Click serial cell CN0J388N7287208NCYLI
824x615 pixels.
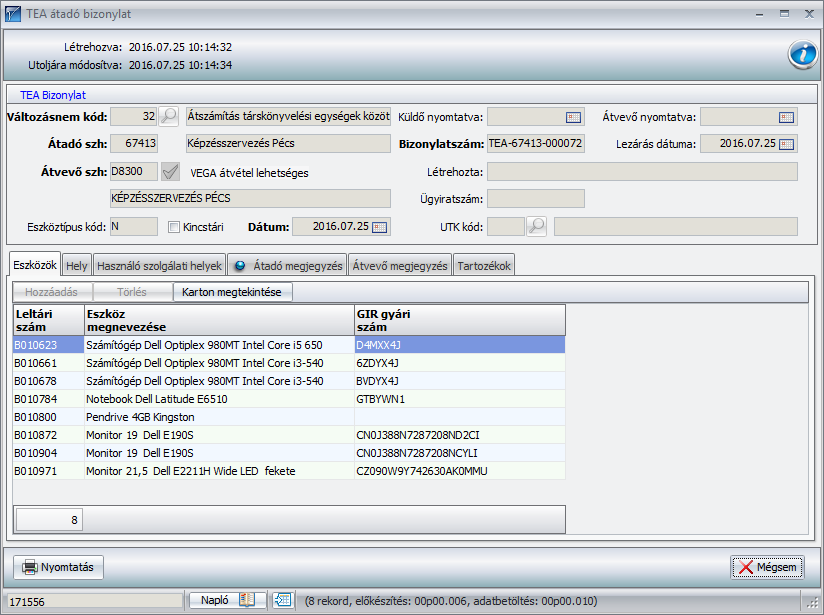460,453
